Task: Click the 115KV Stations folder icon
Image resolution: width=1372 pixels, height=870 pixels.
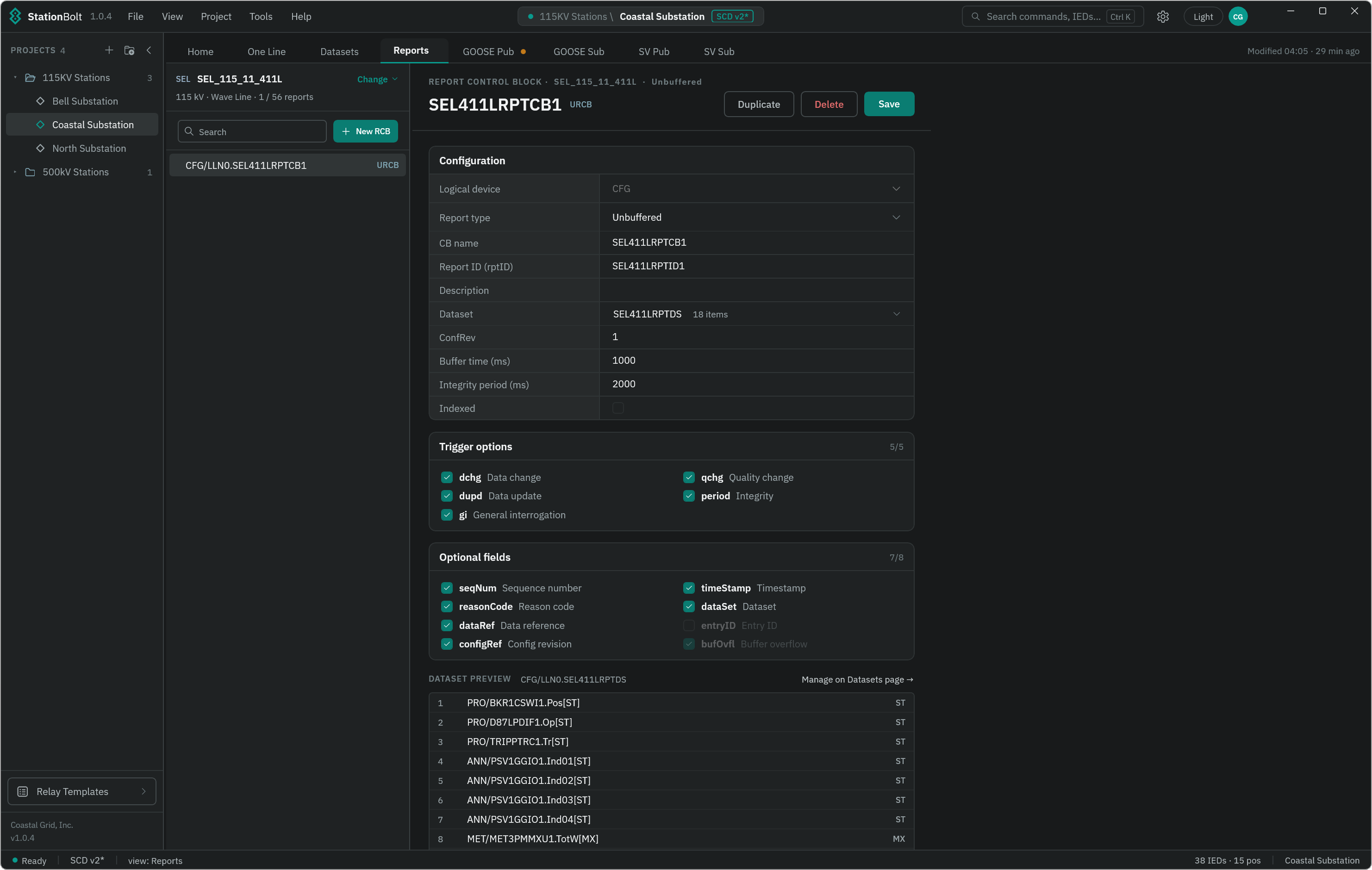Action: (30, 77)
